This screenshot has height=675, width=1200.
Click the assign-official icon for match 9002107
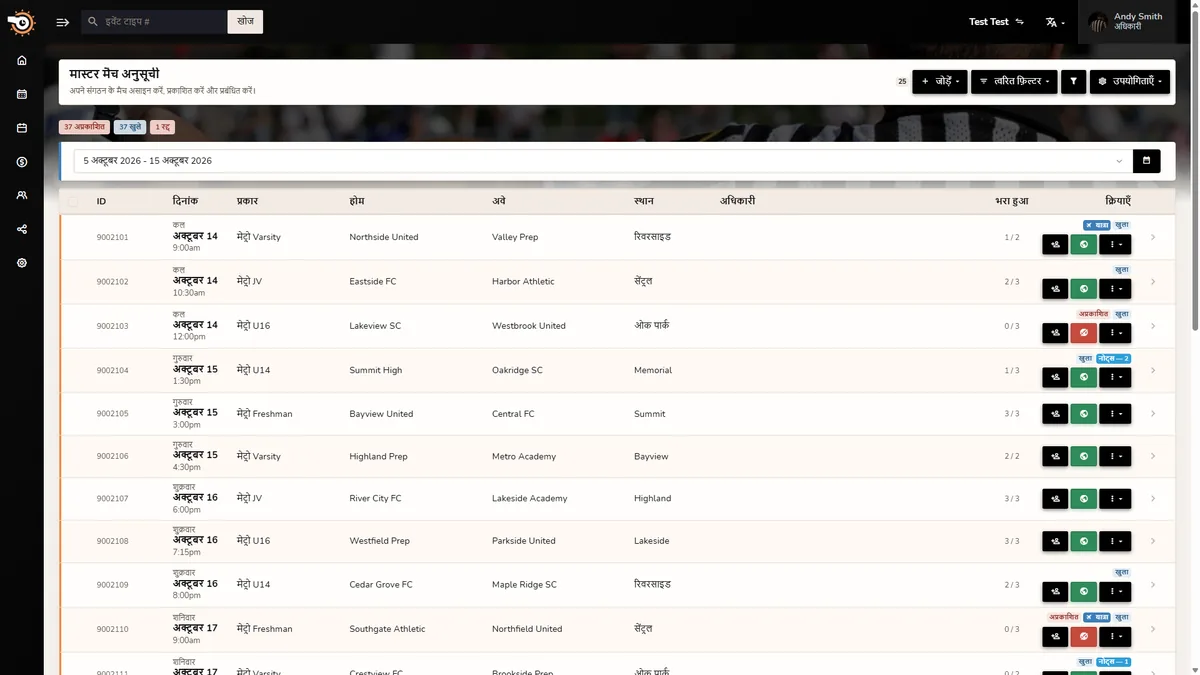[1055, 498]
